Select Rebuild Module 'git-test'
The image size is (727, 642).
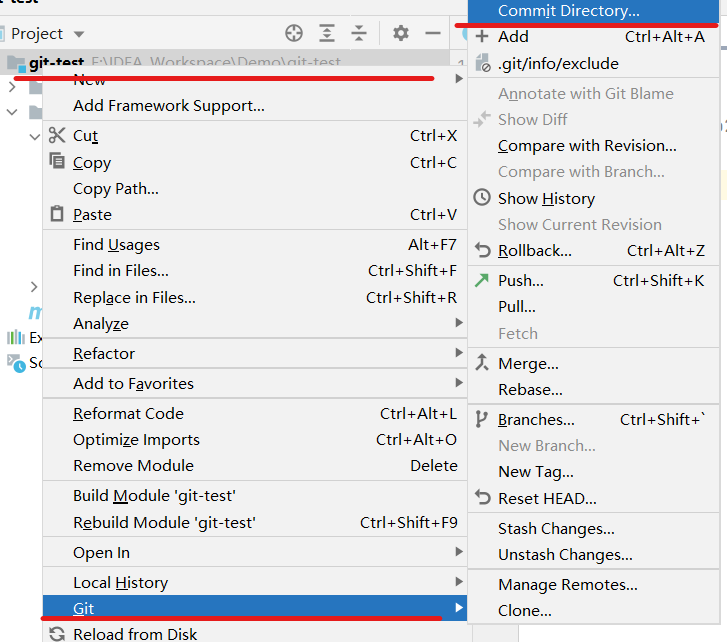(255, 522)
